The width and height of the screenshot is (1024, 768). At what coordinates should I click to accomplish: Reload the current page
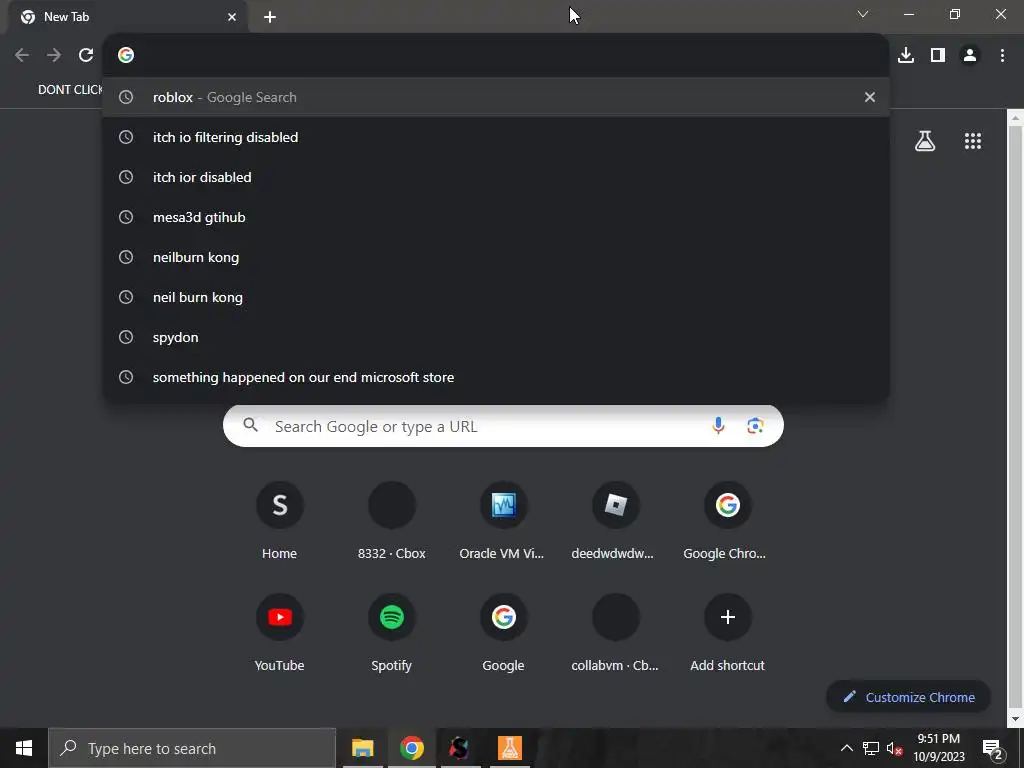click(x=86, y=55)
